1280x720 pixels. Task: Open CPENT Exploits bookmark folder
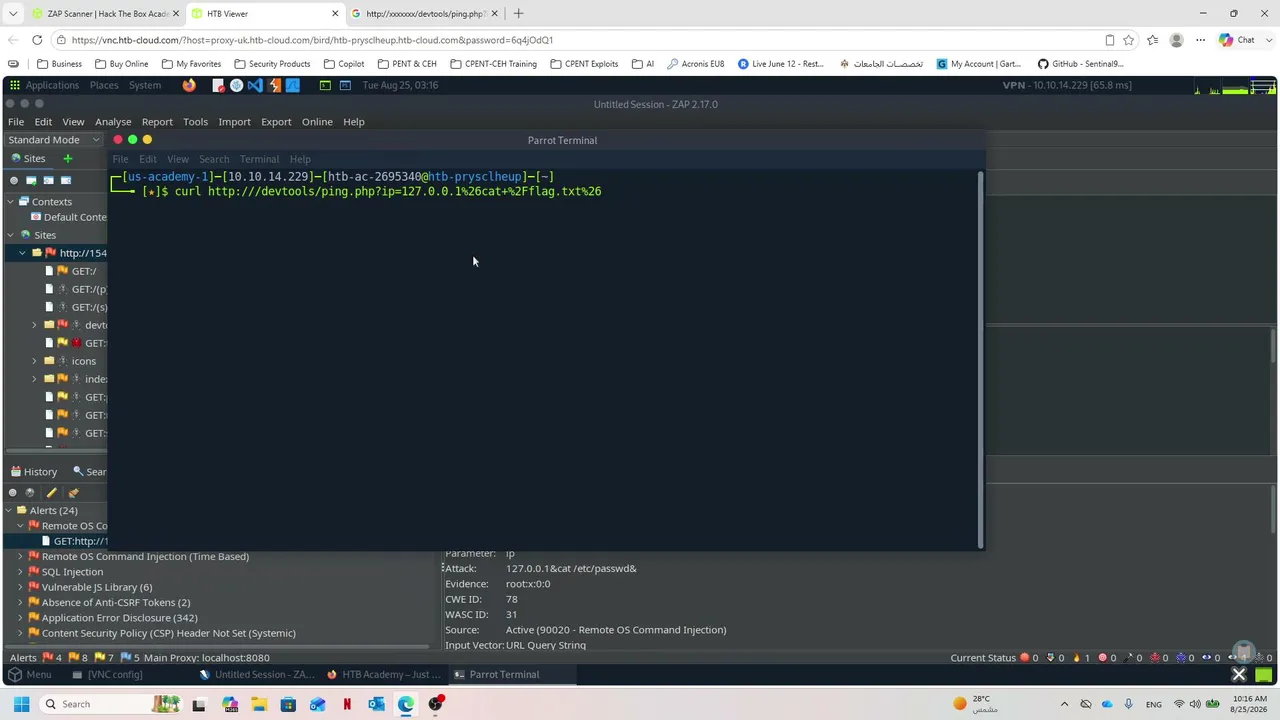(x=584, y=64)
